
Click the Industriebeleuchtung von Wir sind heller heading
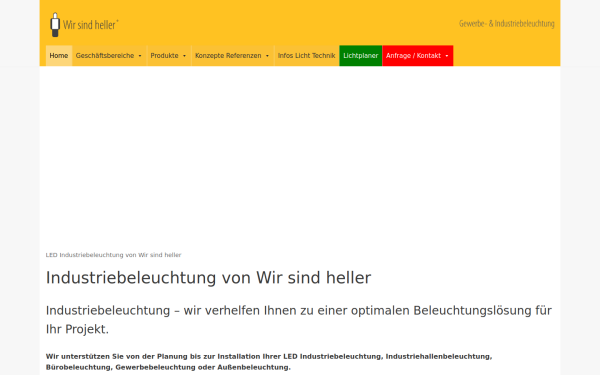(209, 278)
